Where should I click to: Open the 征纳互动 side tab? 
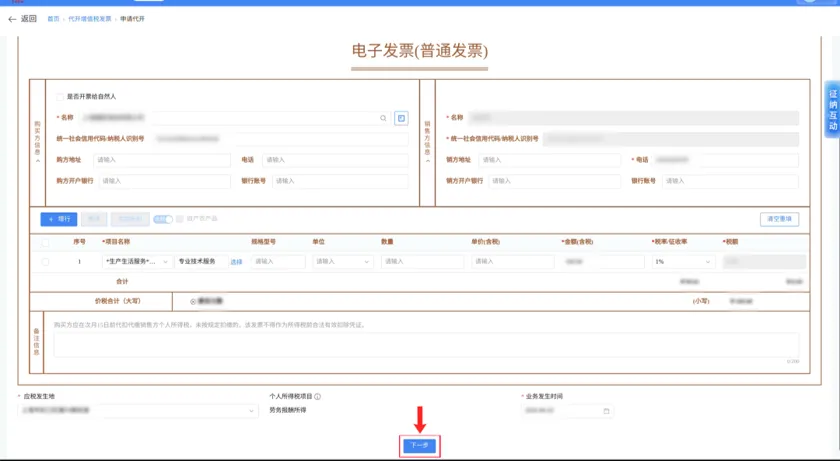point(832,109)
